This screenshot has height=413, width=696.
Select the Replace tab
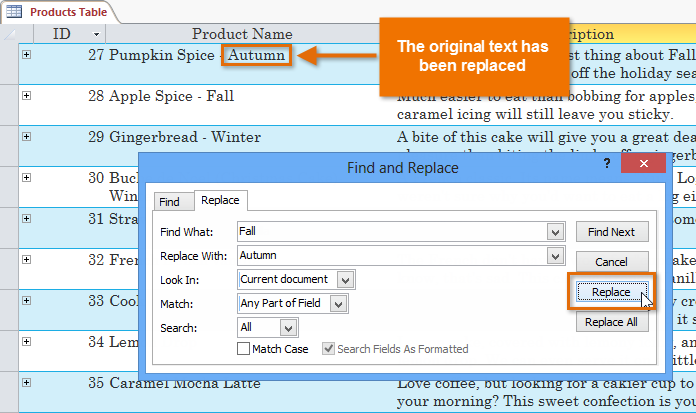[221, 200]
